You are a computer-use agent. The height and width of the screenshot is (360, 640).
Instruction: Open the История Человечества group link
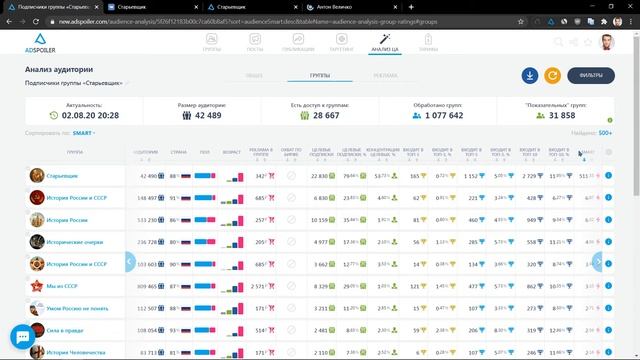[x=76, y=352]
